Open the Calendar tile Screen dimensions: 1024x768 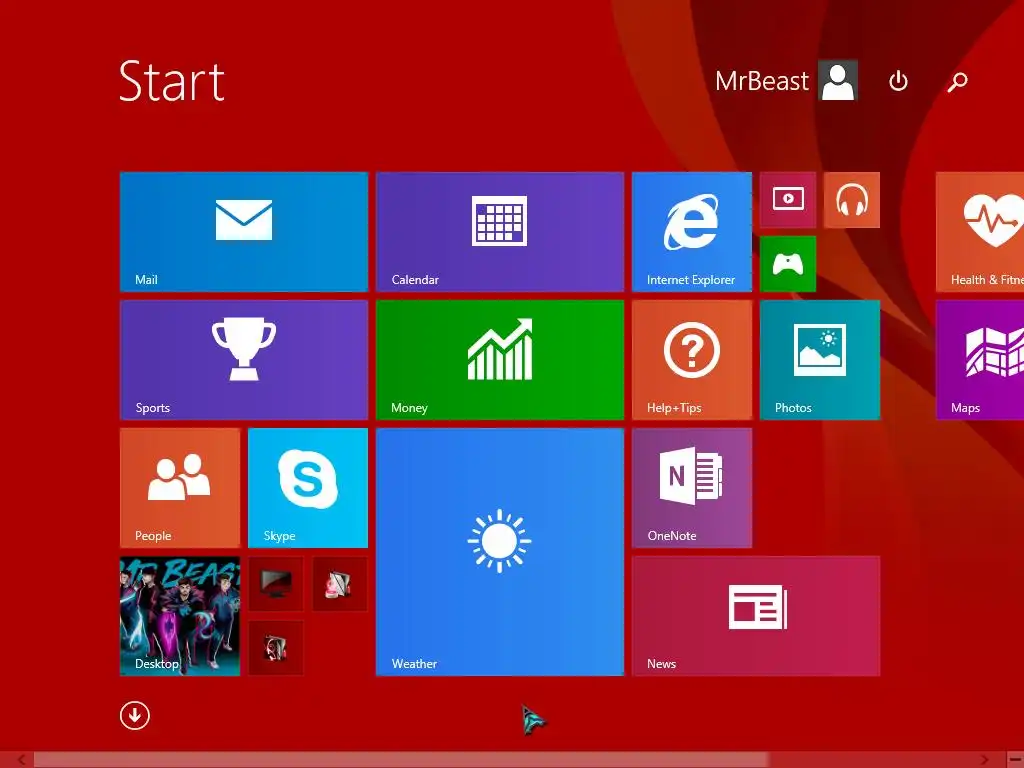coord(500,232)
